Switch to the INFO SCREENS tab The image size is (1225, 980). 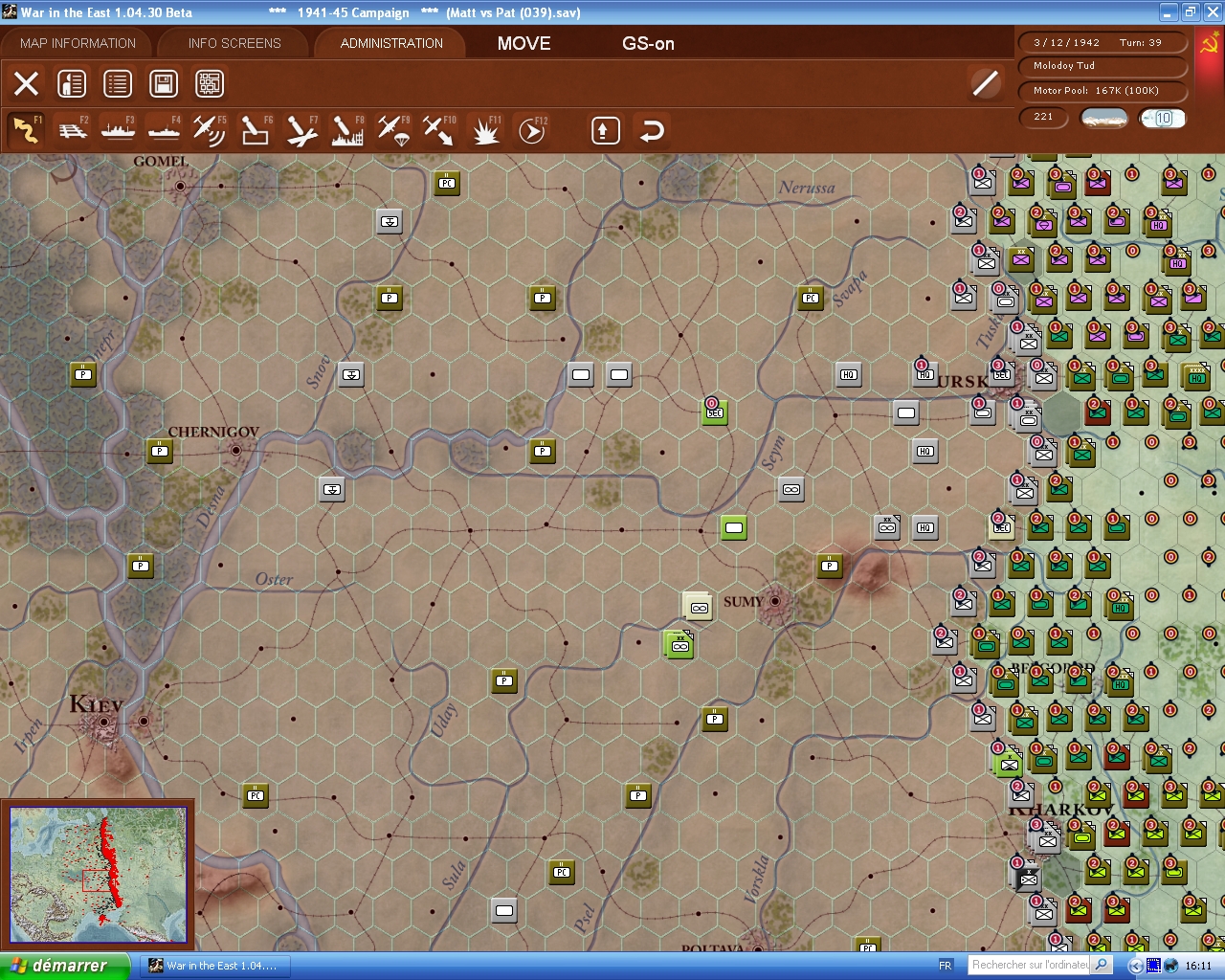click(x=234, y=43)
